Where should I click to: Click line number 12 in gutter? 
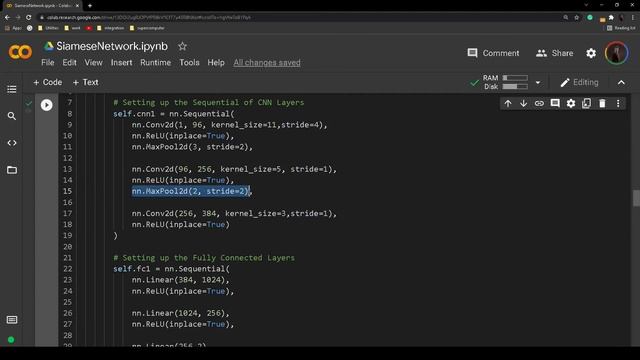click(x=67, y=158)
